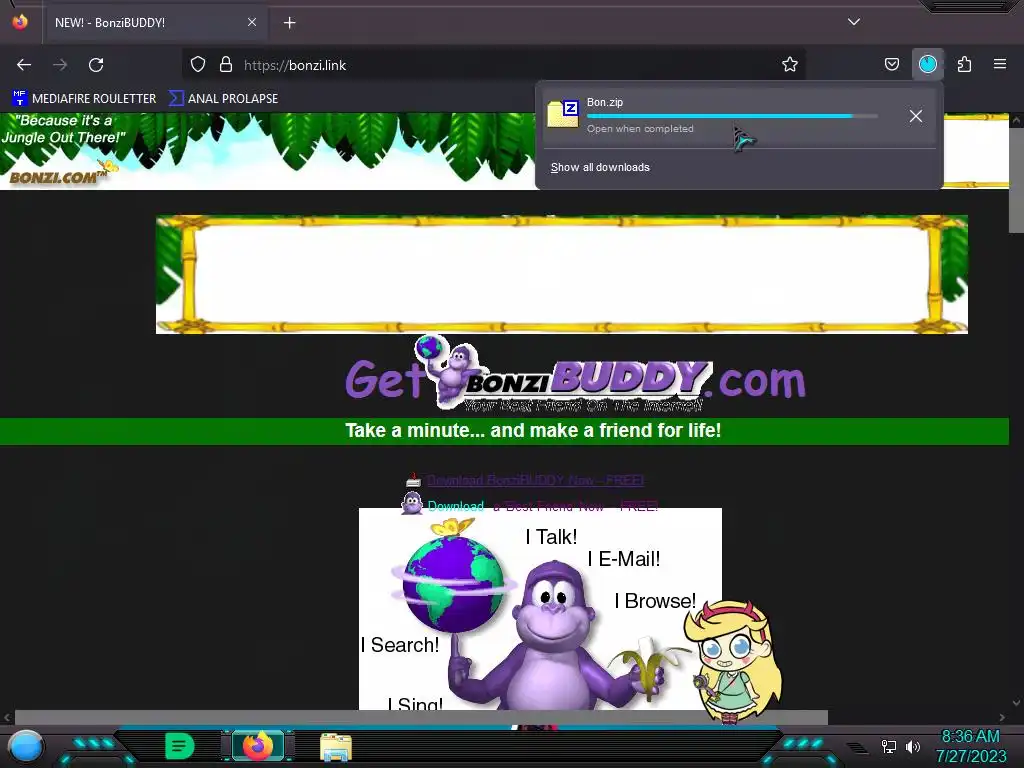Open MEDIAFIRE ROULETTER bookmark

point(84,99)
